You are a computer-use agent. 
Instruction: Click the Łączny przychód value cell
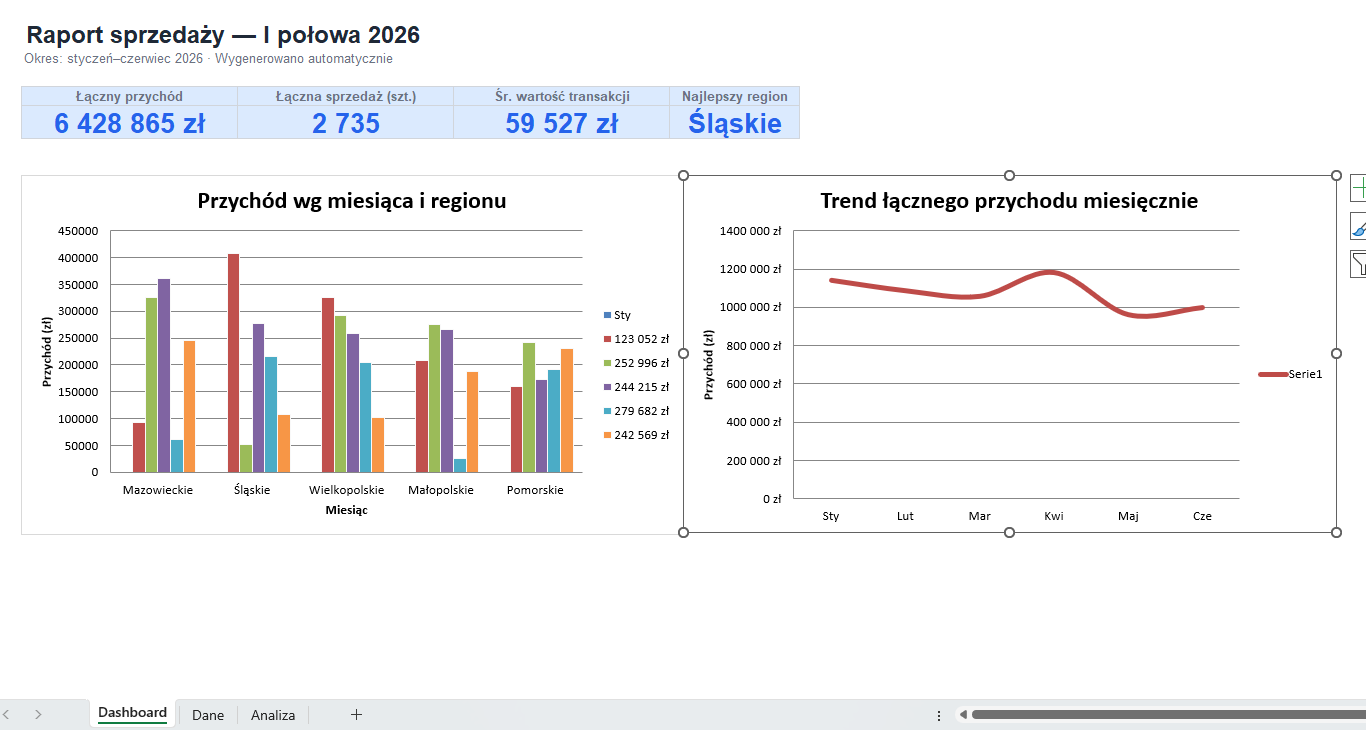[130, 123]
